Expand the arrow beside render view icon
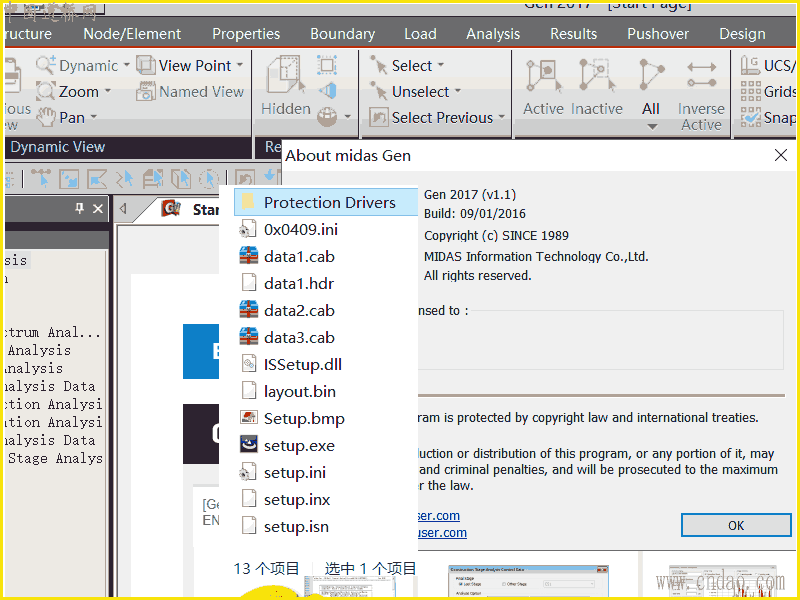This screenshot has height=600, width=800. tap(347, 117)
